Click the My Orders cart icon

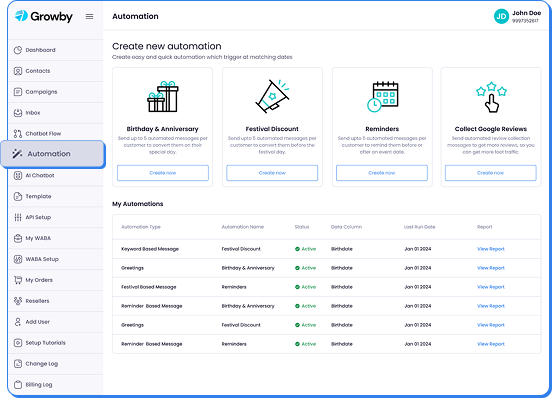point(18,280)
